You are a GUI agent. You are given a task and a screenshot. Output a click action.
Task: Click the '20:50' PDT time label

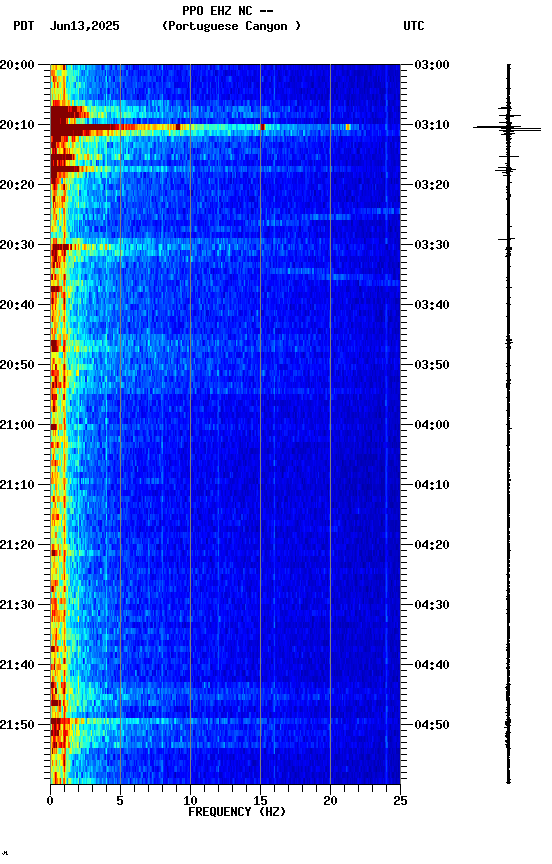(x=17, y=365)
